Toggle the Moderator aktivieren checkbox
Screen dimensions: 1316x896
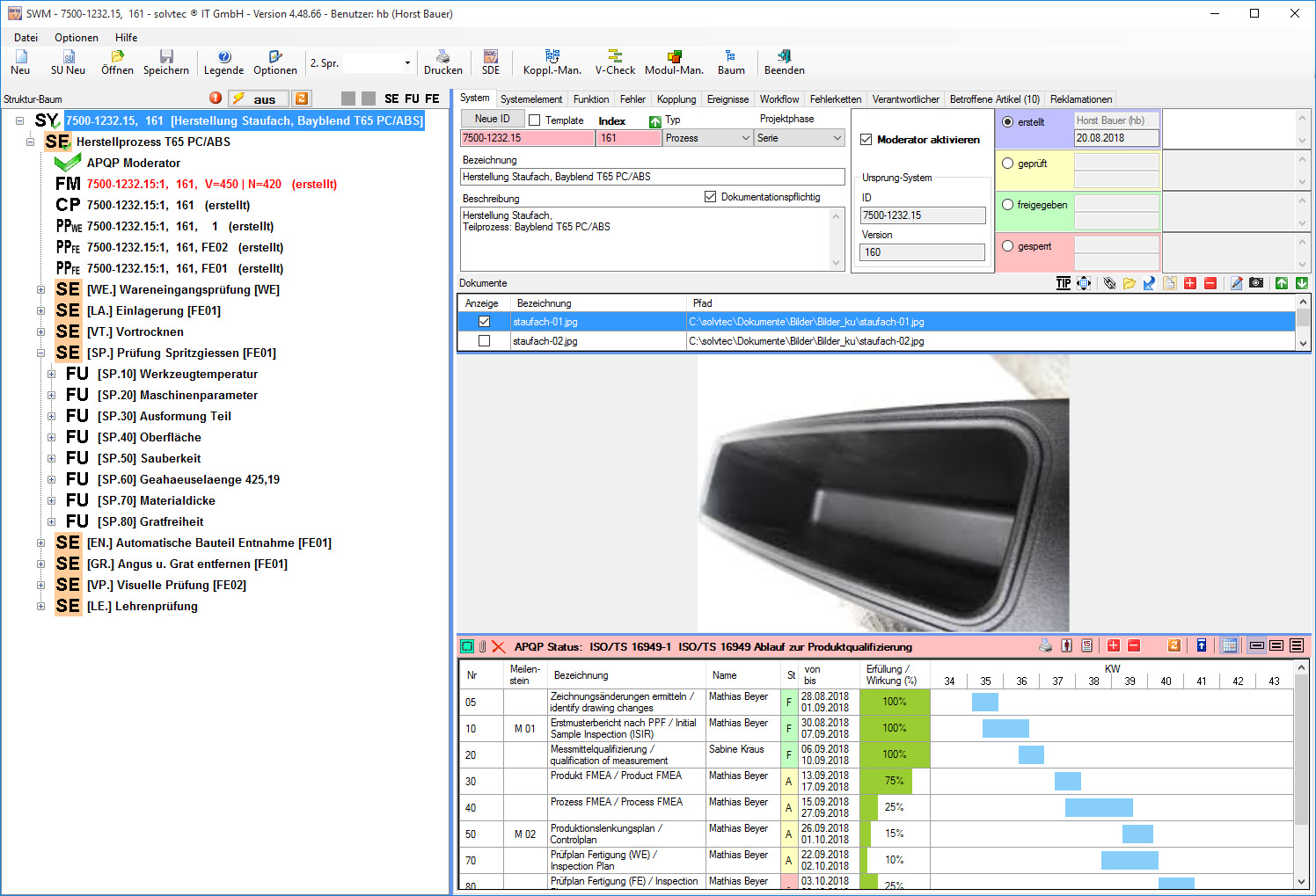click(866, 140)
